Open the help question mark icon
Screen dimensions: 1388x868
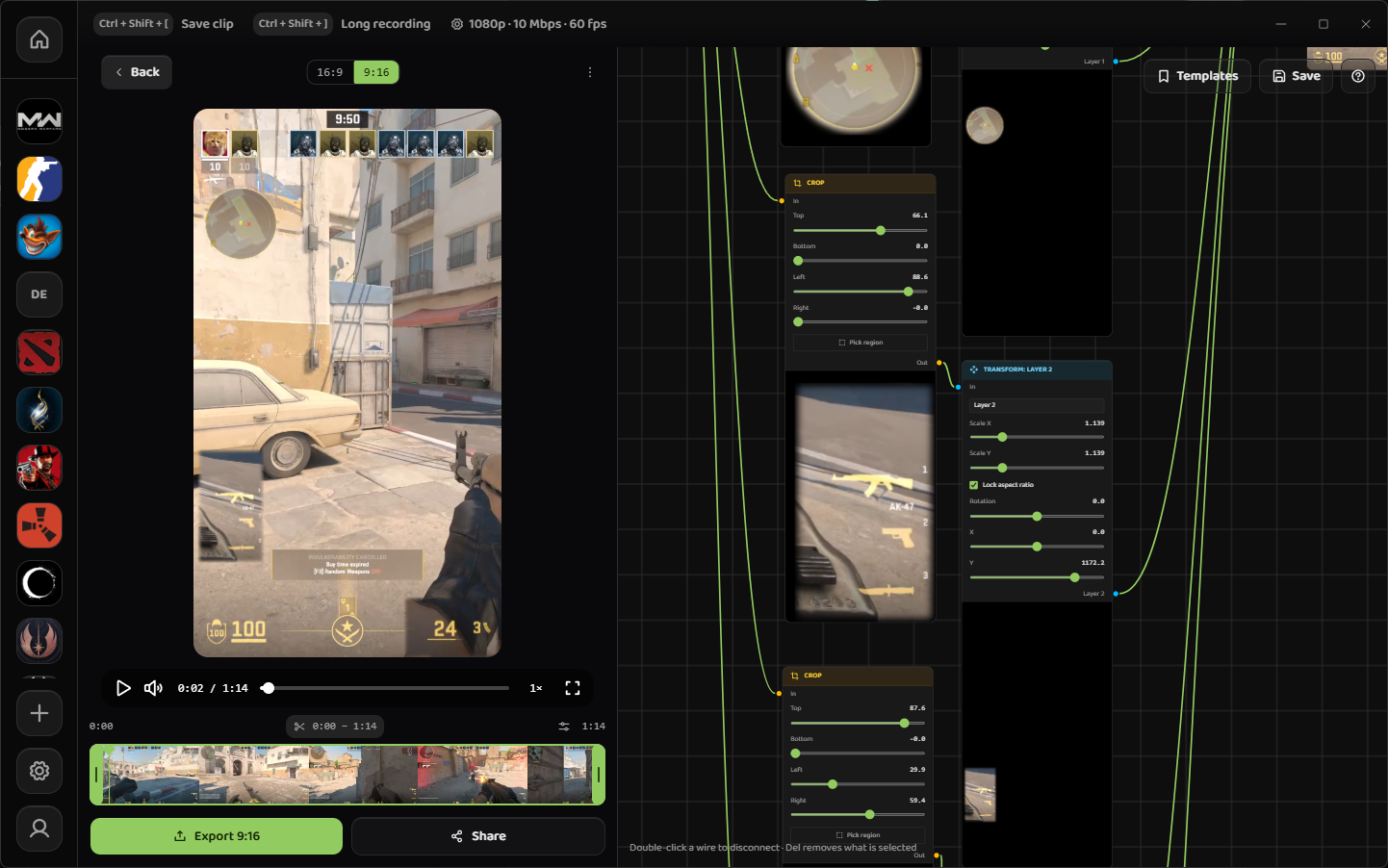[1358, 76]
